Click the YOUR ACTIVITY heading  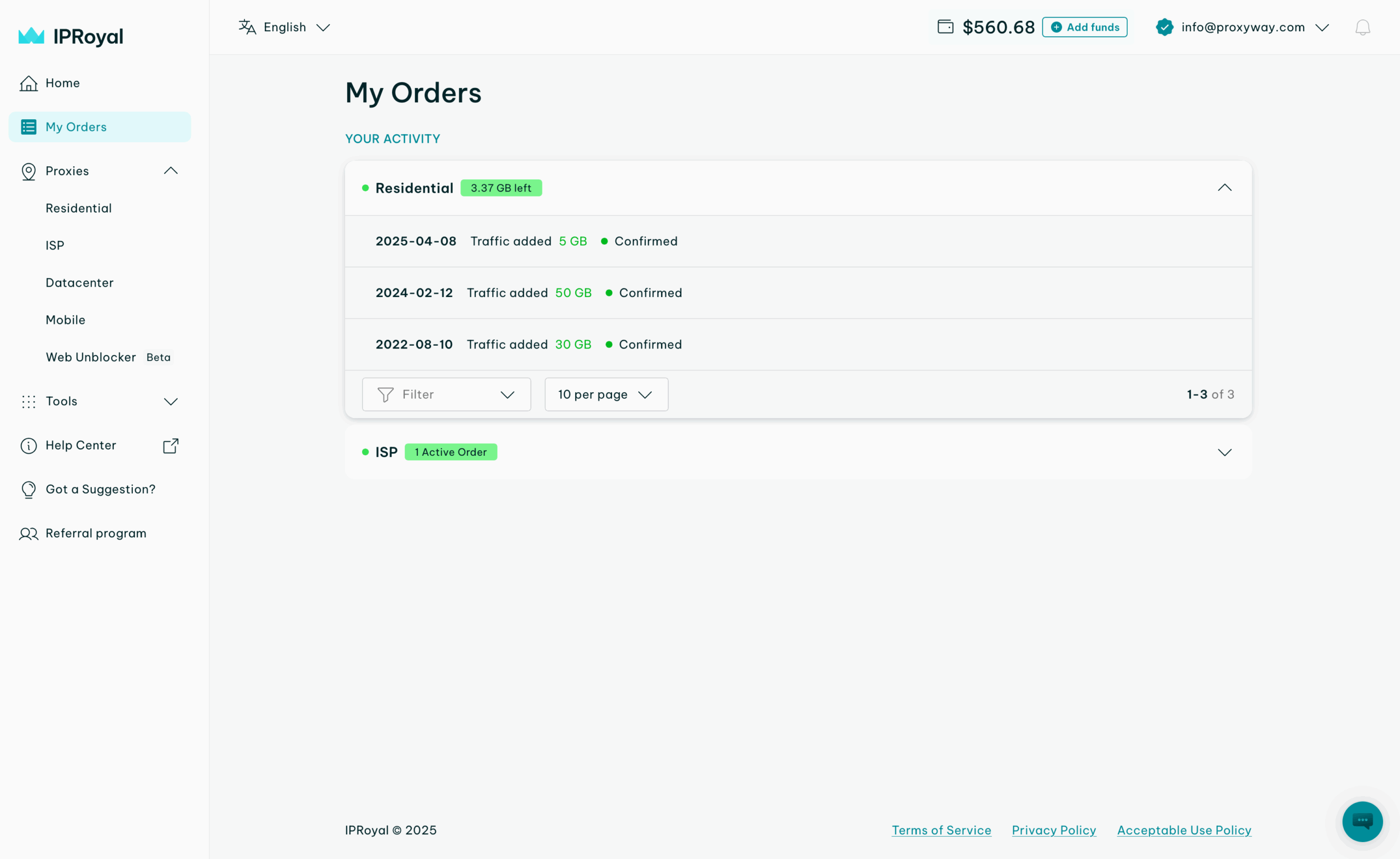pos(393,139)
